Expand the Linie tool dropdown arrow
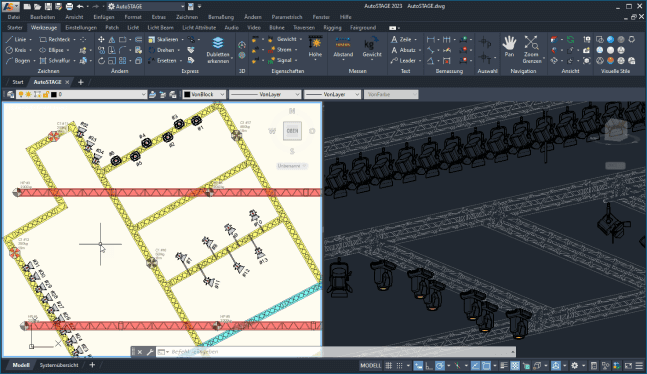Viewport: 647px width, 374px height. (31, 40)
